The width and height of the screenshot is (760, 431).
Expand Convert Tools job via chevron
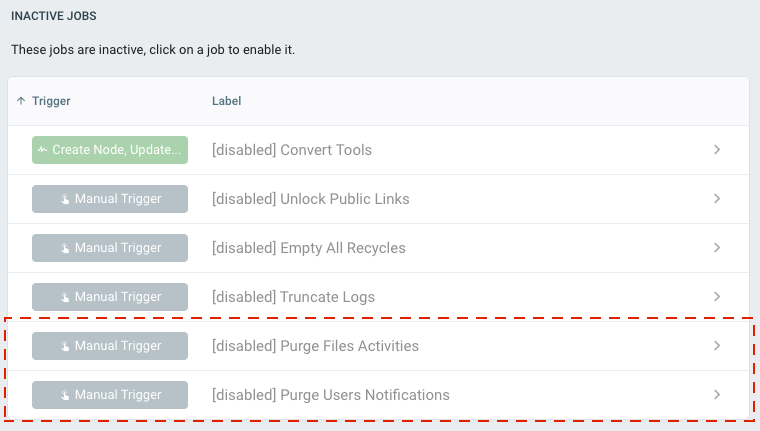717,150
